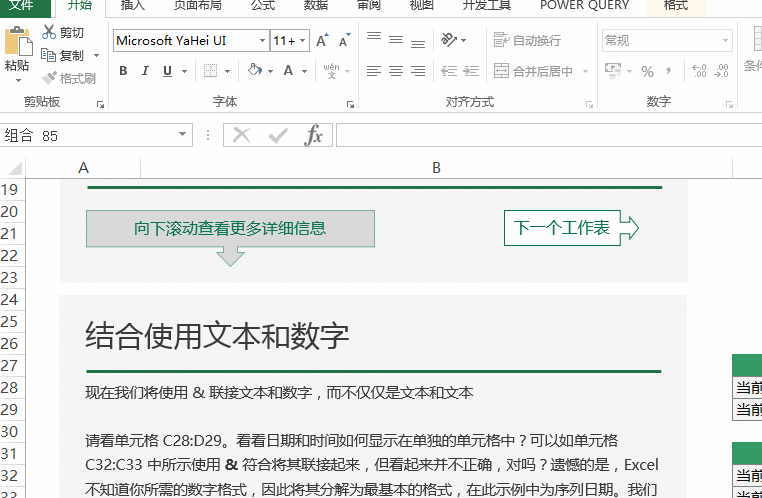Expand Paste options arrow

[x=18, y=79]
